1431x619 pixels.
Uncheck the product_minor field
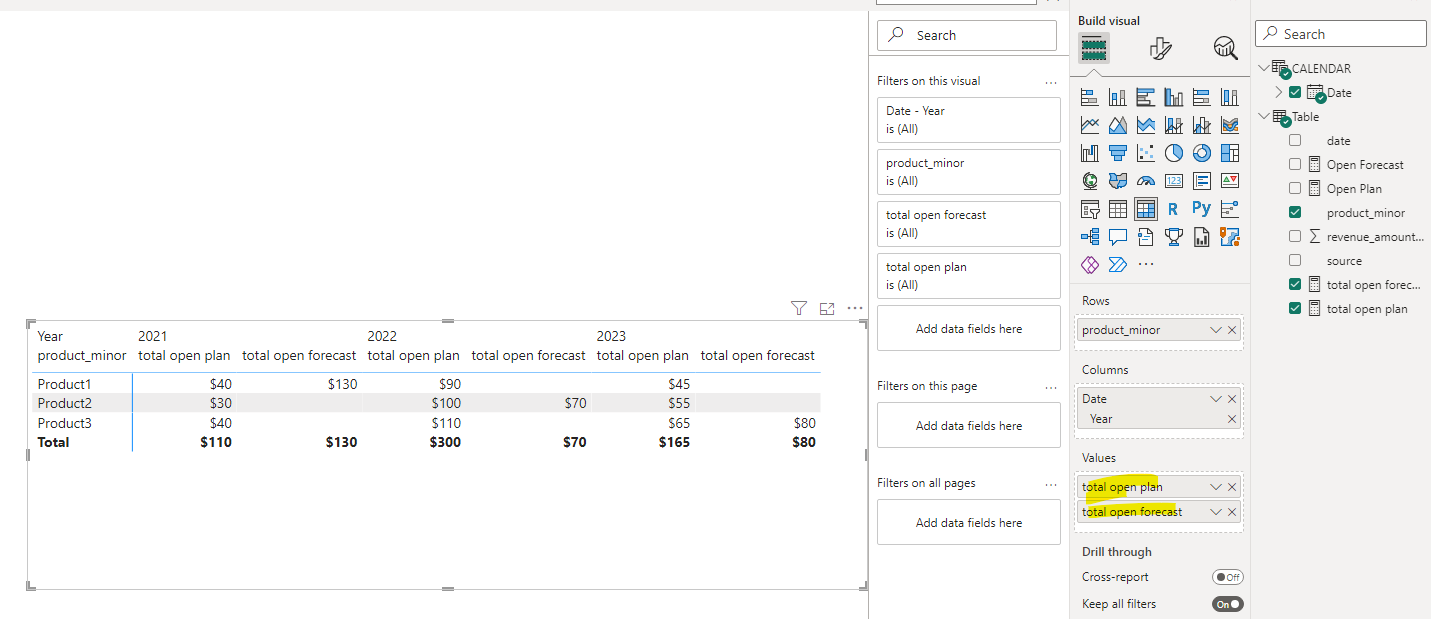click(x=1295, y=212)
